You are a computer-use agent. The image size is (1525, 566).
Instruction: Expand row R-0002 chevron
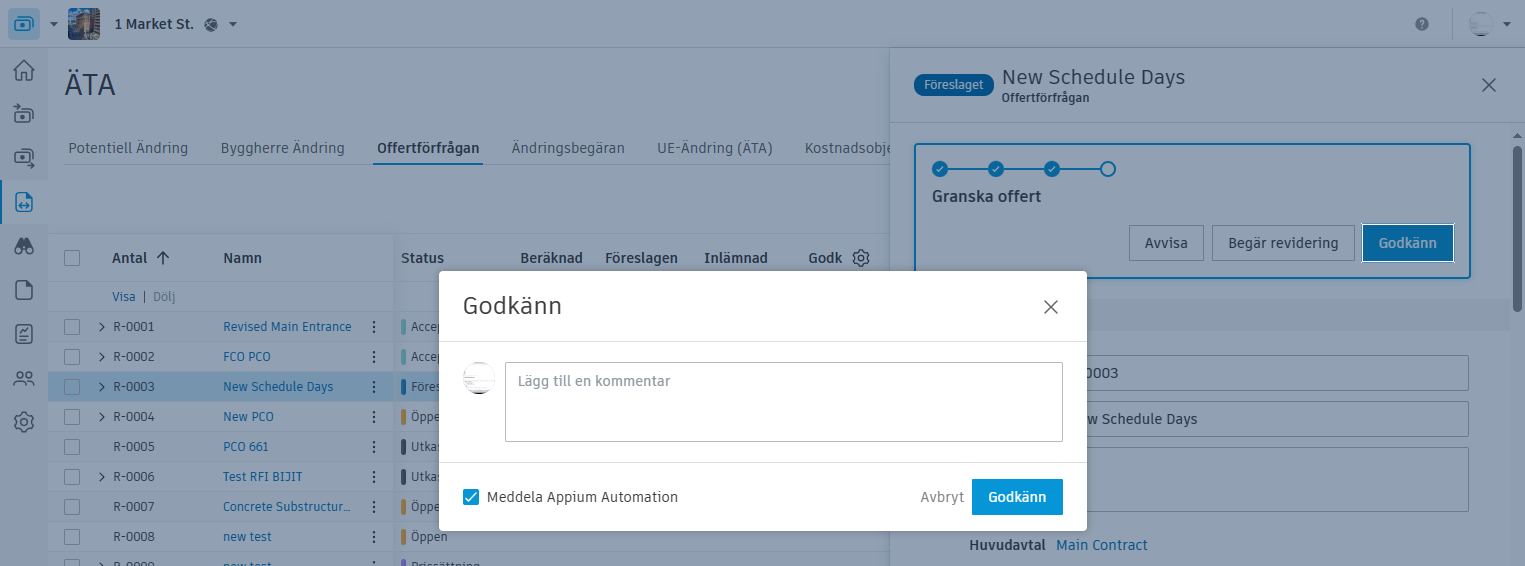pyautogui.click(x=101, y=357)
